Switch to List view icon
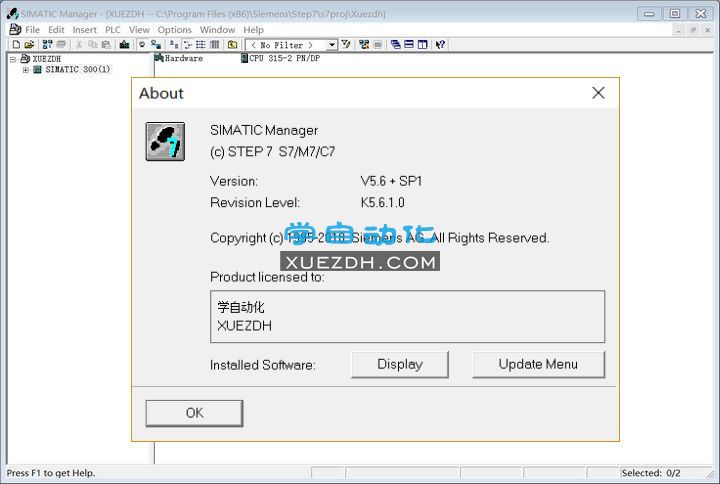 pos(201,45)
